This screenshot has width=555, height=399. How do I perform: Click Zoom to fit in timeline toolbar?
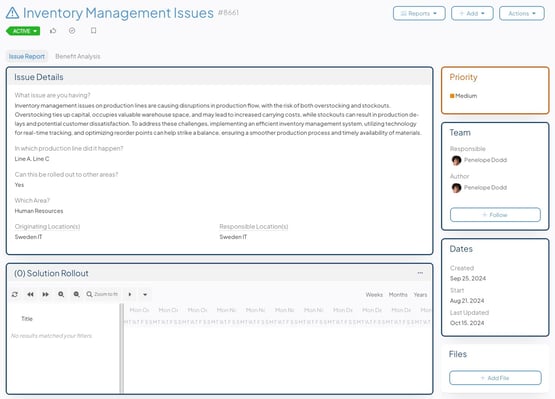(102, 294)
